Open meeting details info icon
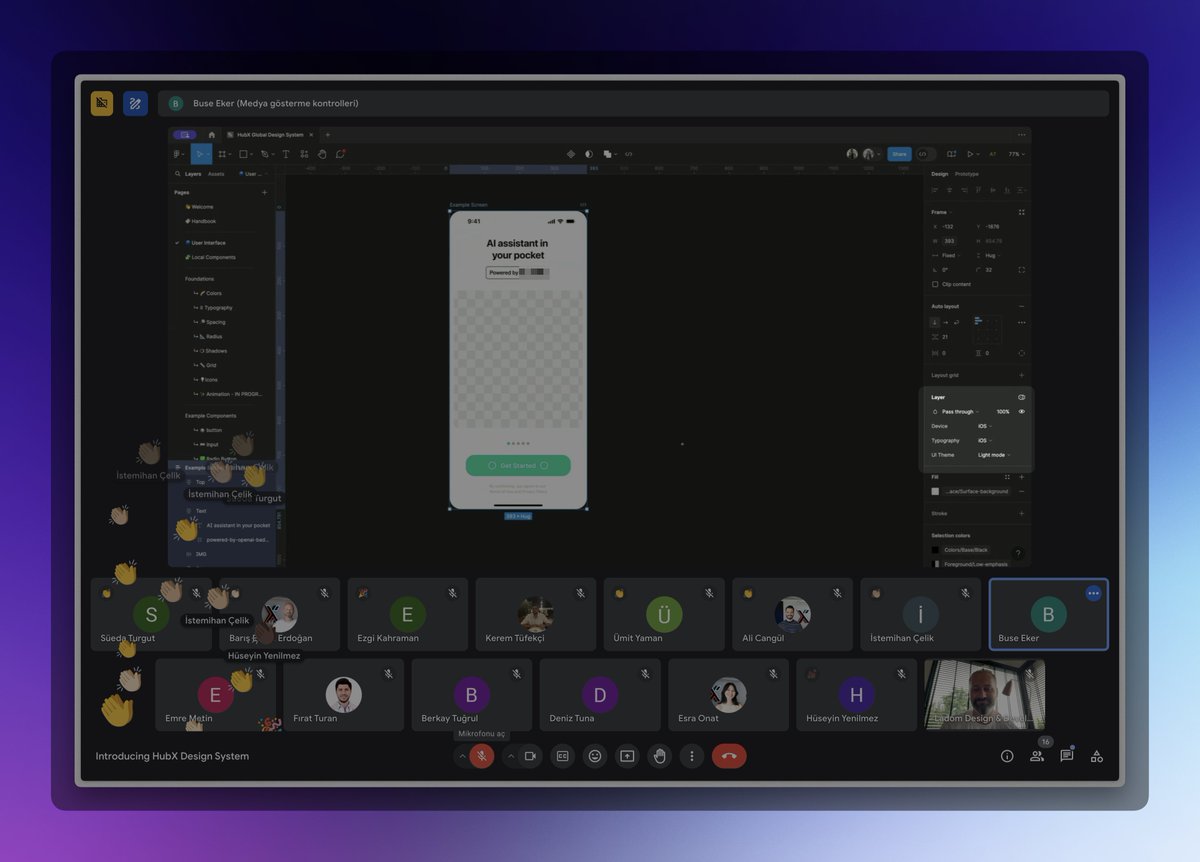1200x862 pixels. pyautogui.click(x=1007, y=756)
